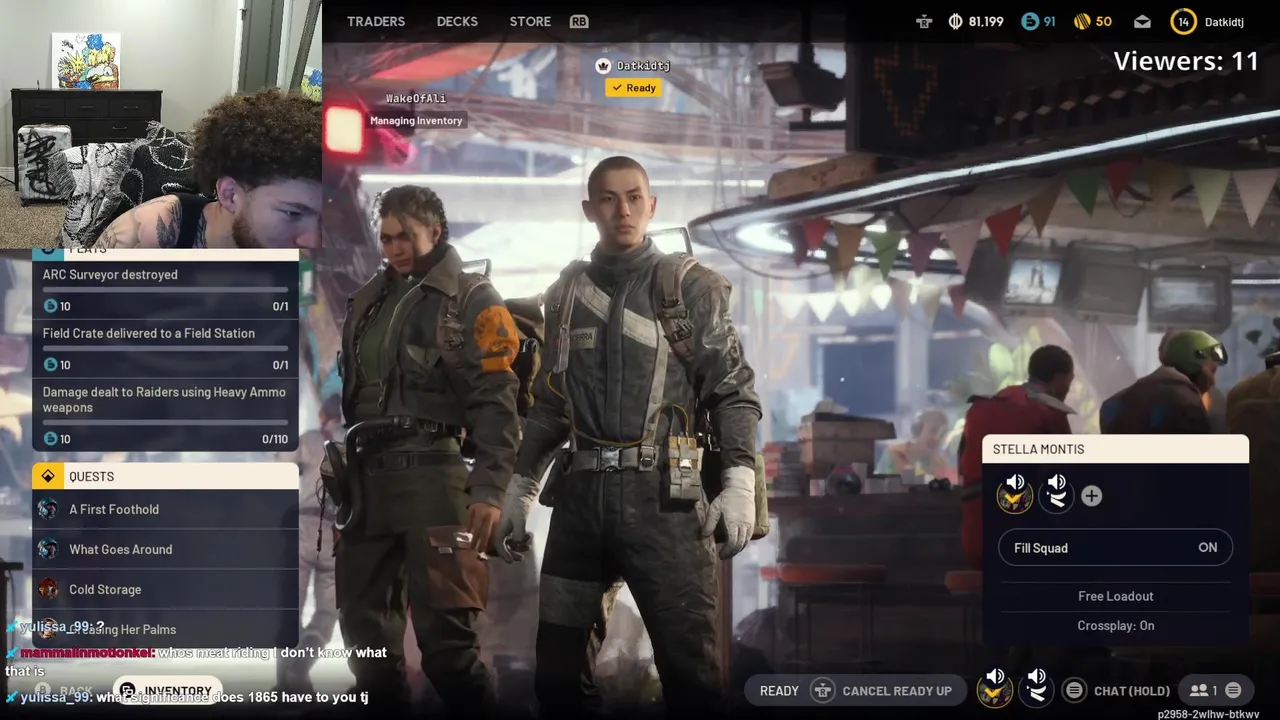Open the mail envelope inbox

coord(1142,21)
